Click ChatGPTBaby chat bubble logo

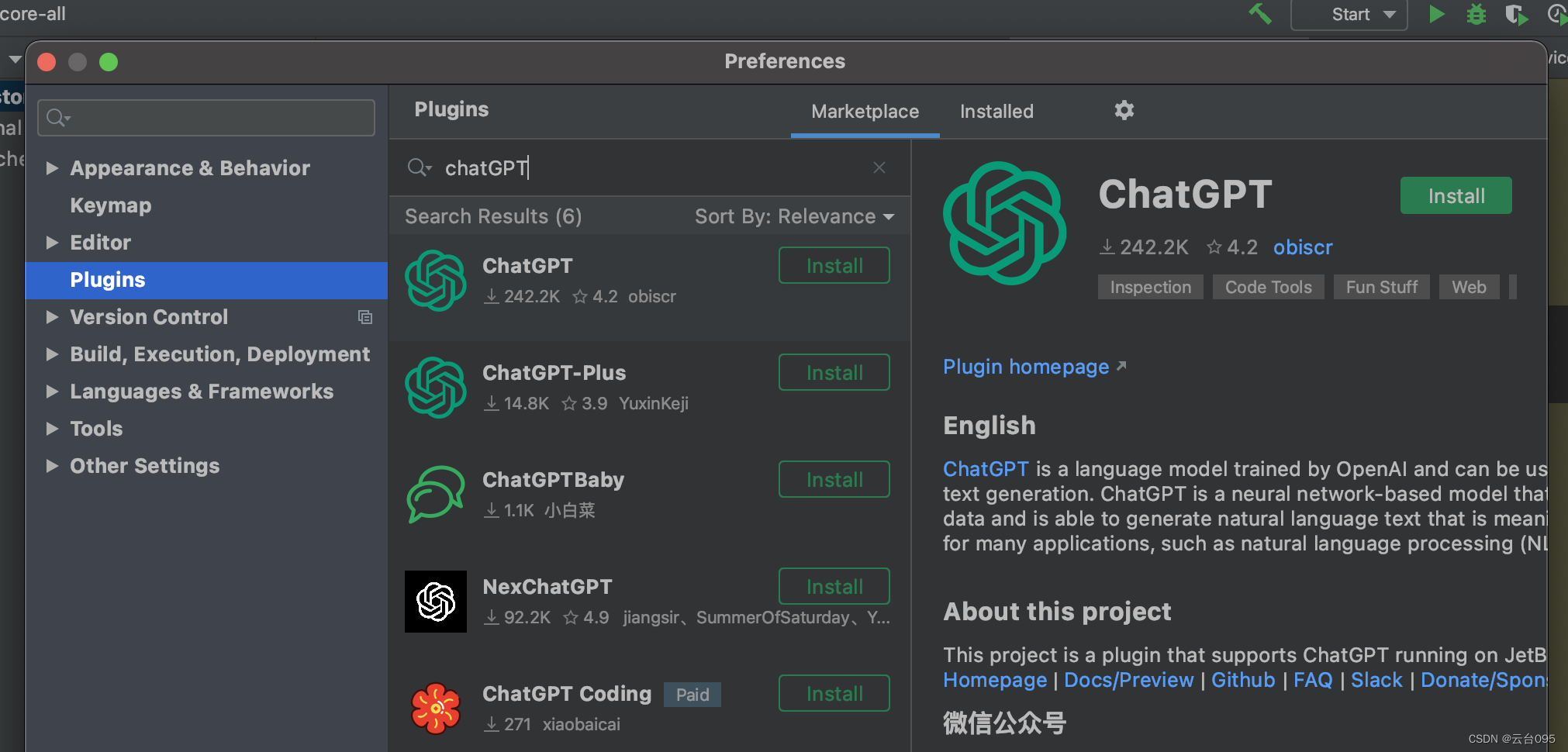point(436,495)
